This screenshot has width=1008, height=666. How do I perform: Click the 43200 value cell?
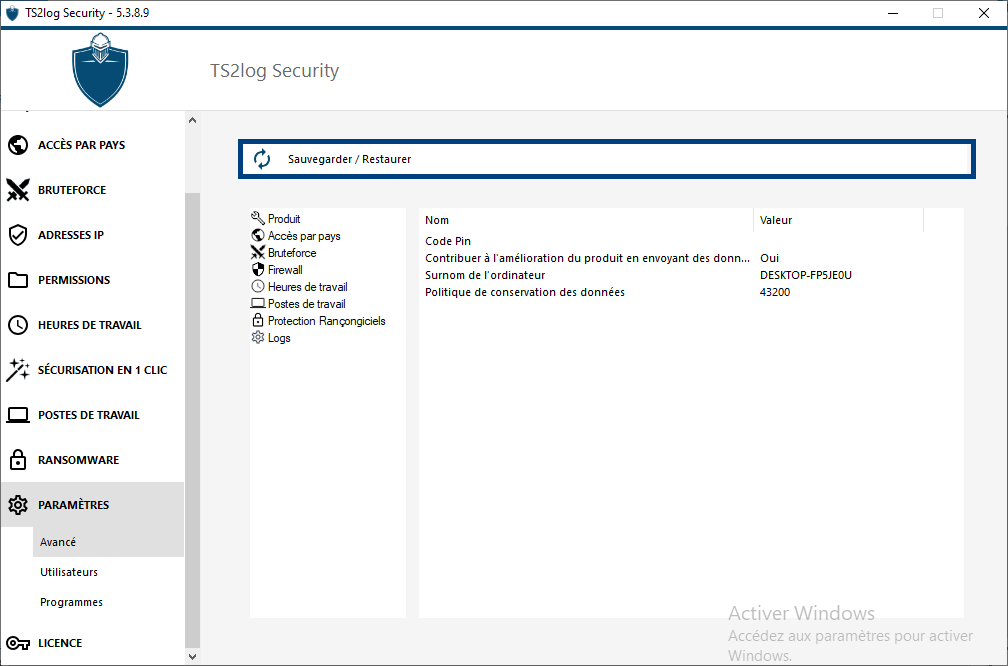point(775,292)
